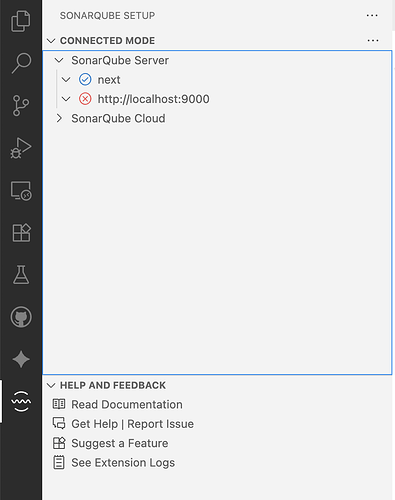This screenshot has height=500, width=395.
Task: Open Connected Mode section more actions
Action: click(373, 41)
